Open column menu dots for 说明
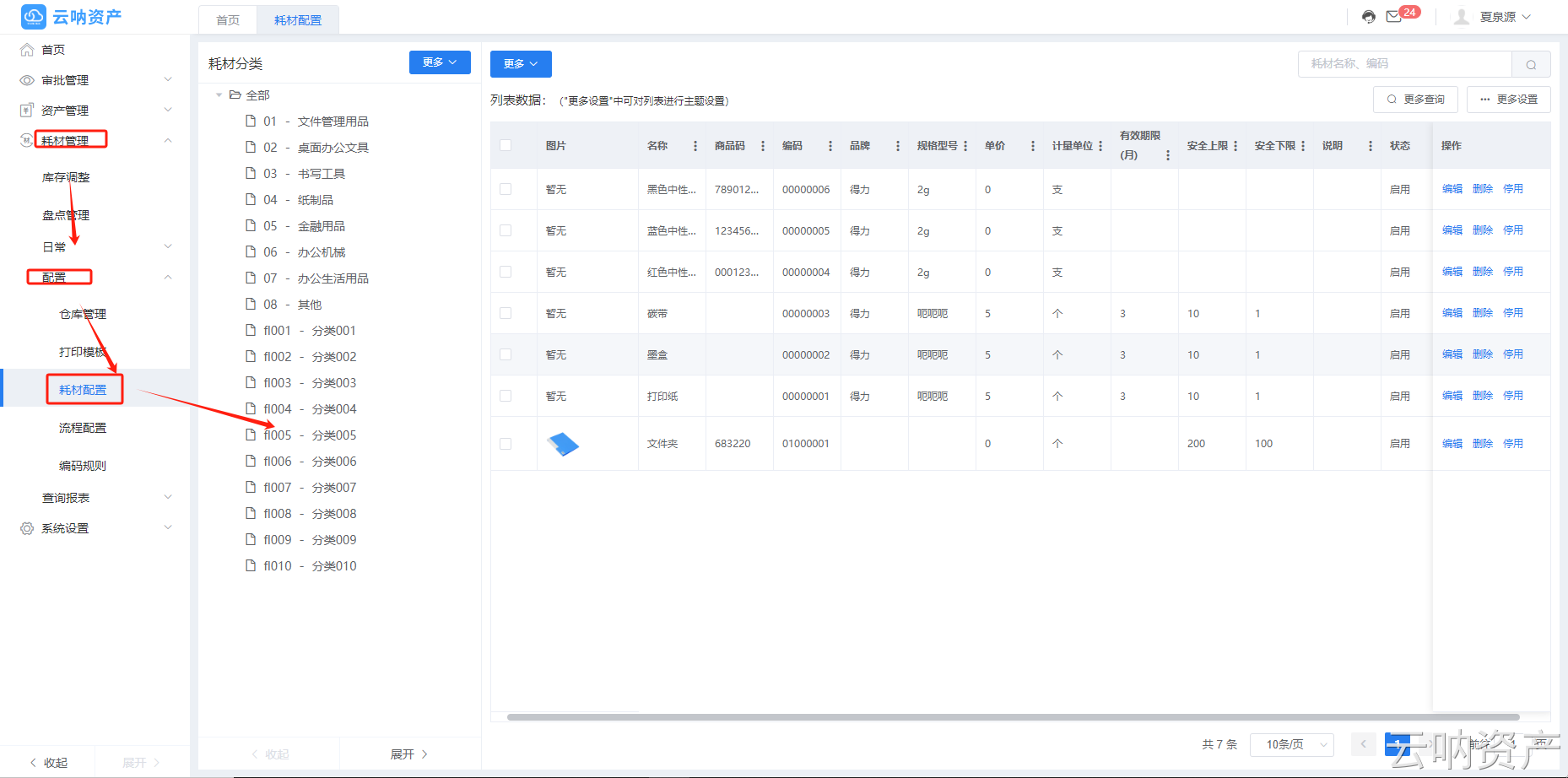This screenshot has width=1568, height=778. coord(1371,146)
